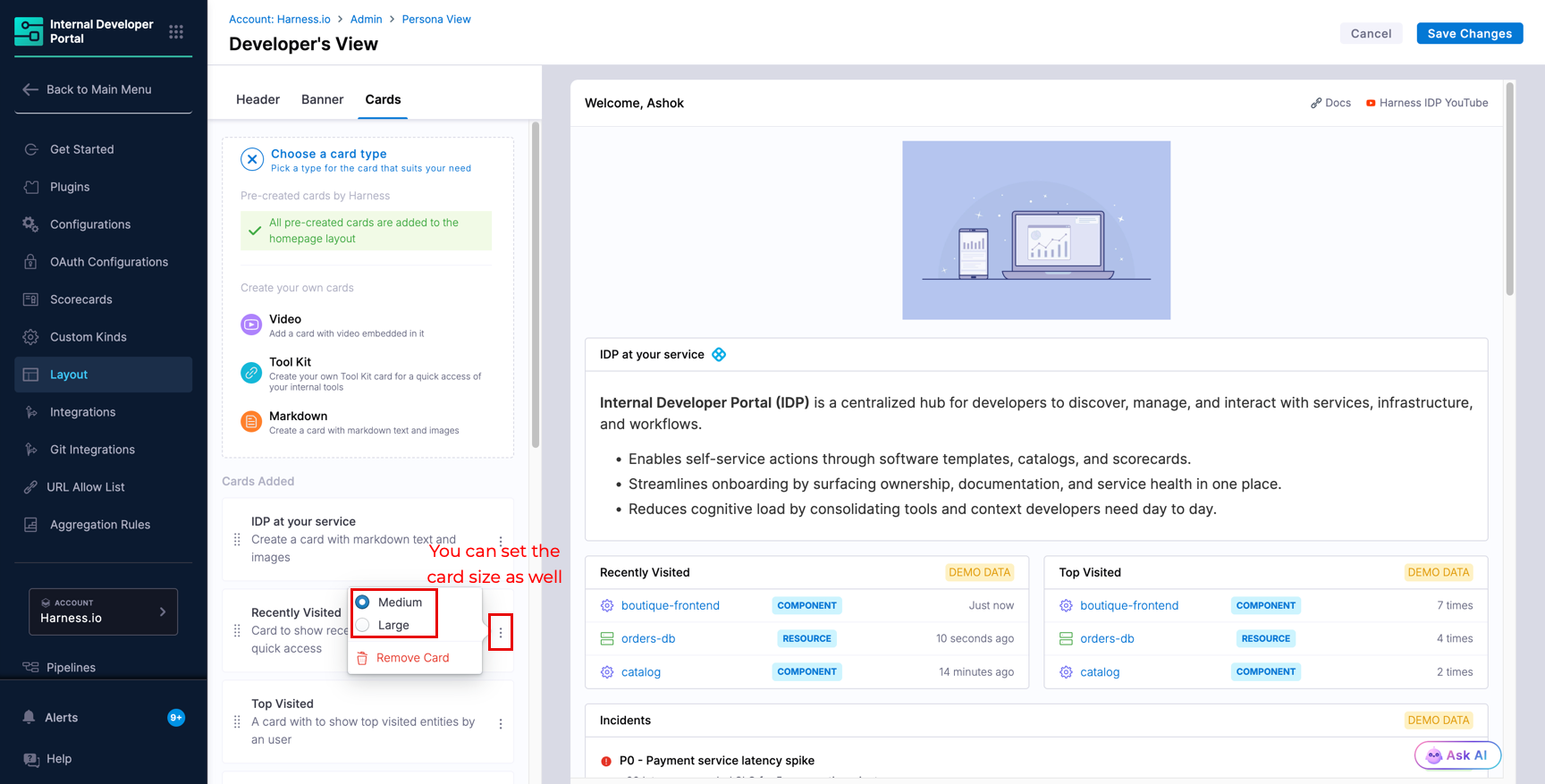Open orders-db in Recently Visited
The image size is (1545, 784).
[648, 638]
